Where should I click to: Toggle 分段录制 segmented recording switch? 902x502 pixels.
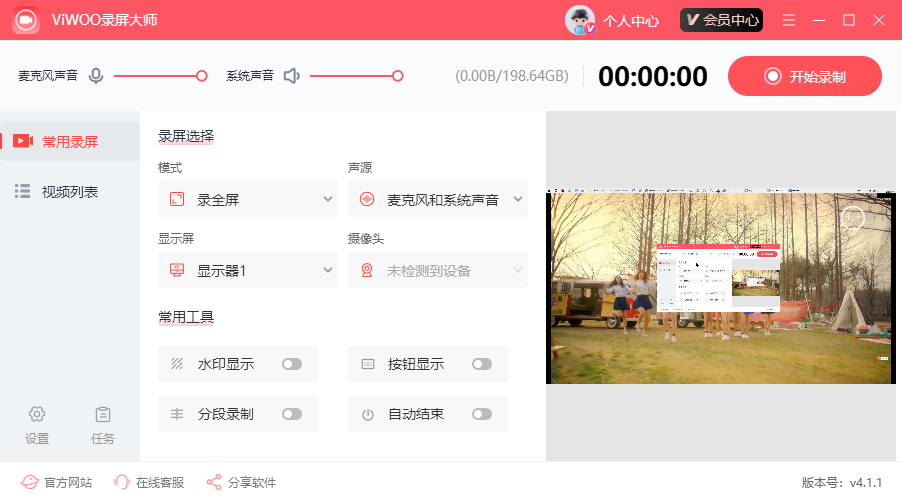[292, 414]
